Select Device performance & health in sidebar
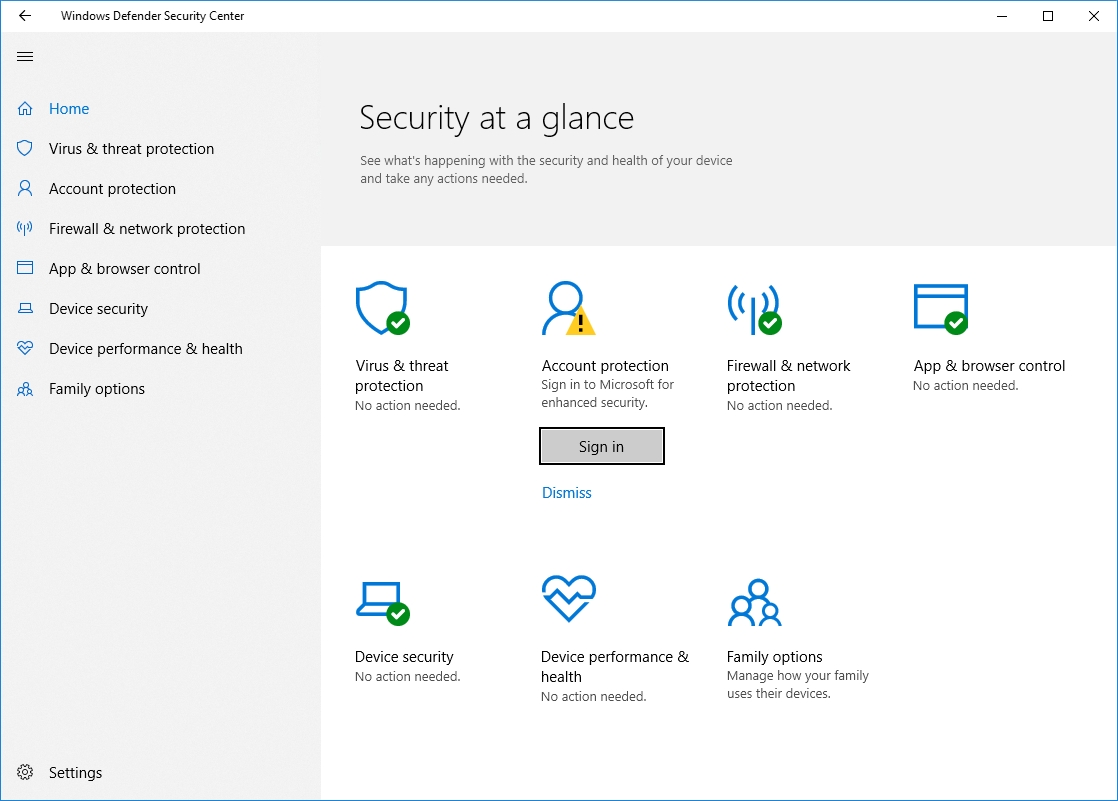Viewport: 1118px width, 801px height. pyautogui.click(x=146, y=349)
